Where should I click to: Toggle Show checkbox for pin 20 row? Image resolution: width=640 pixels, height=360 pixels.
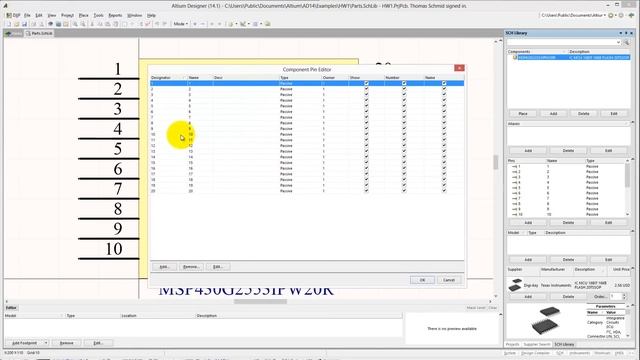click(x=366, y=191)
